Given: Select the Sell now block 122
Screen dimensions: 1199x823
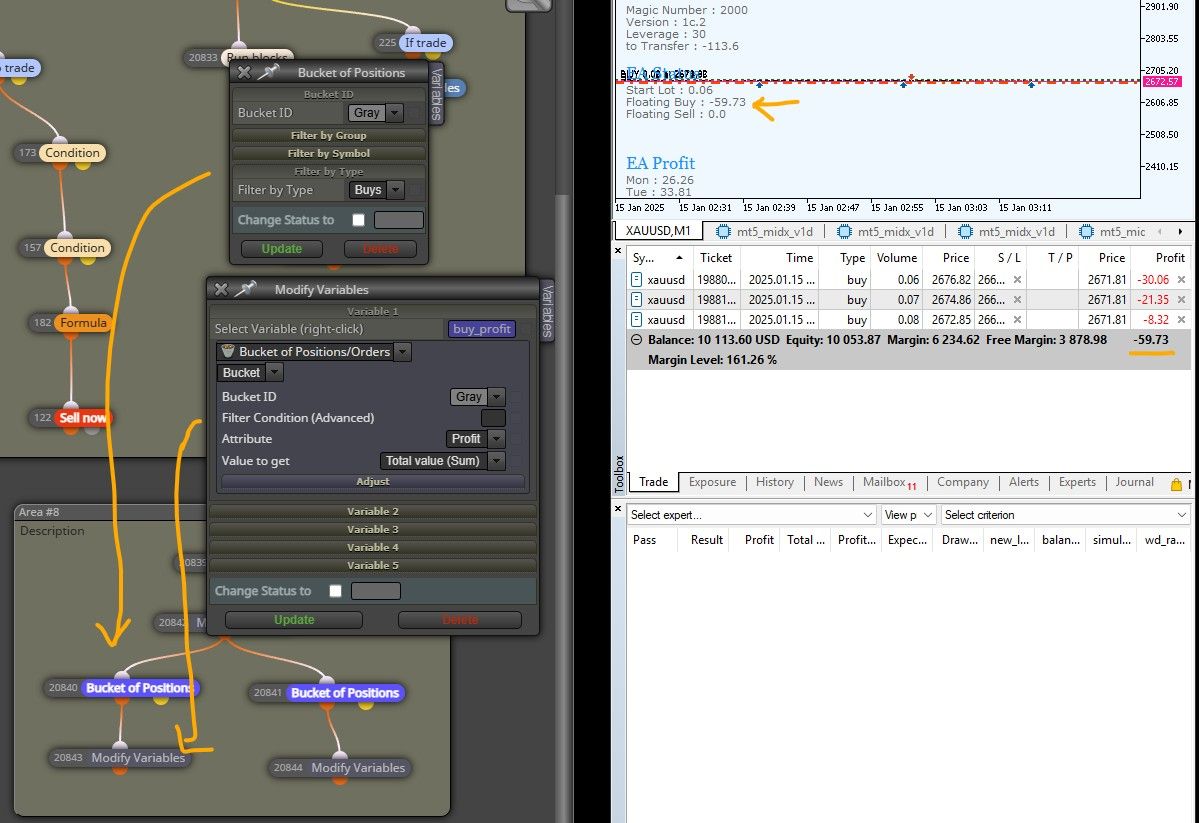Looking at the screenshot, I should click(83, 418).
